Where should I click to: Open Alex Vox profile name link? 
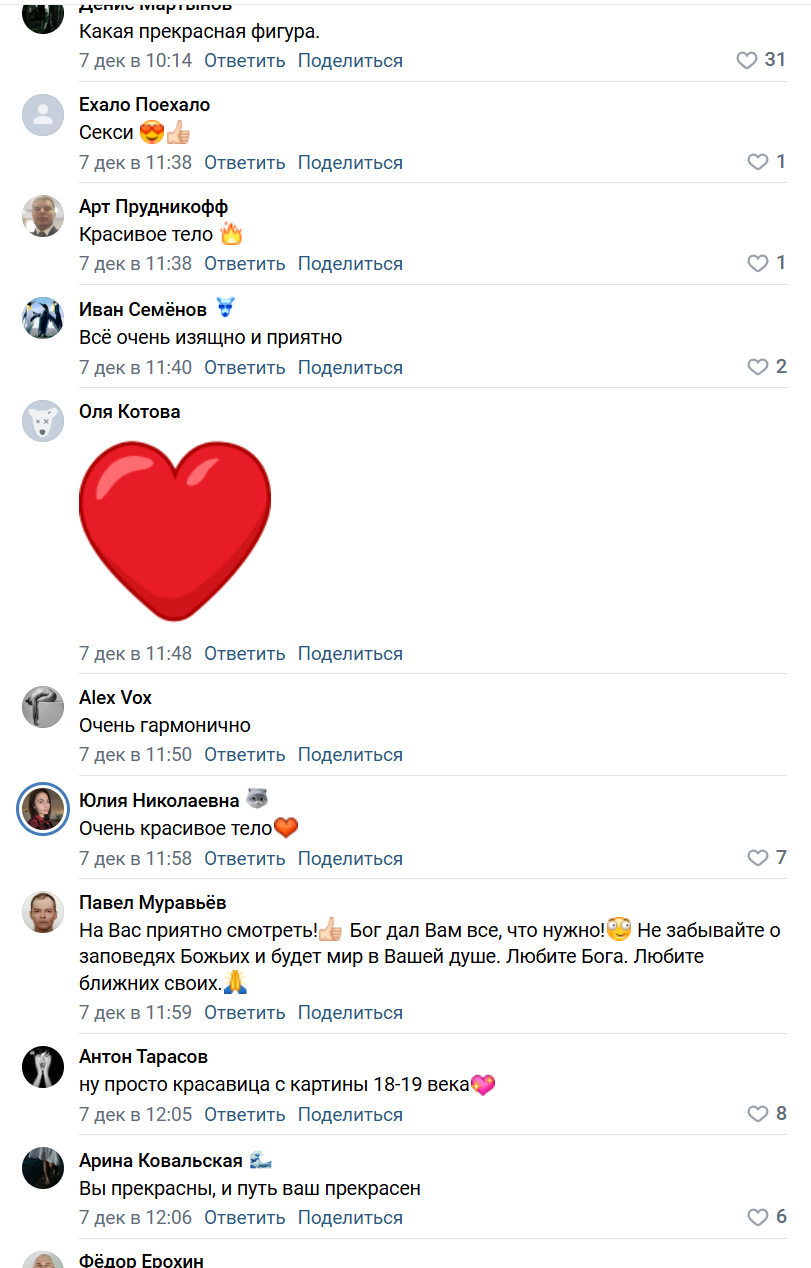115,697
